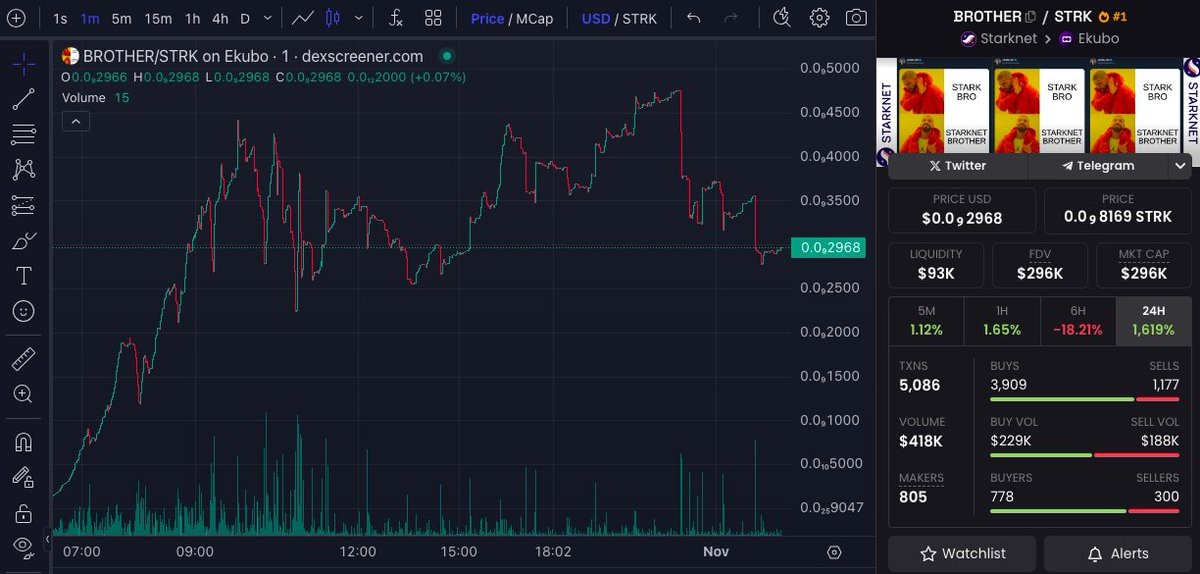This screenshot has width=1200, height=574.
Task: Collapse the drawing toolbar side arrow
Action: 48,542
